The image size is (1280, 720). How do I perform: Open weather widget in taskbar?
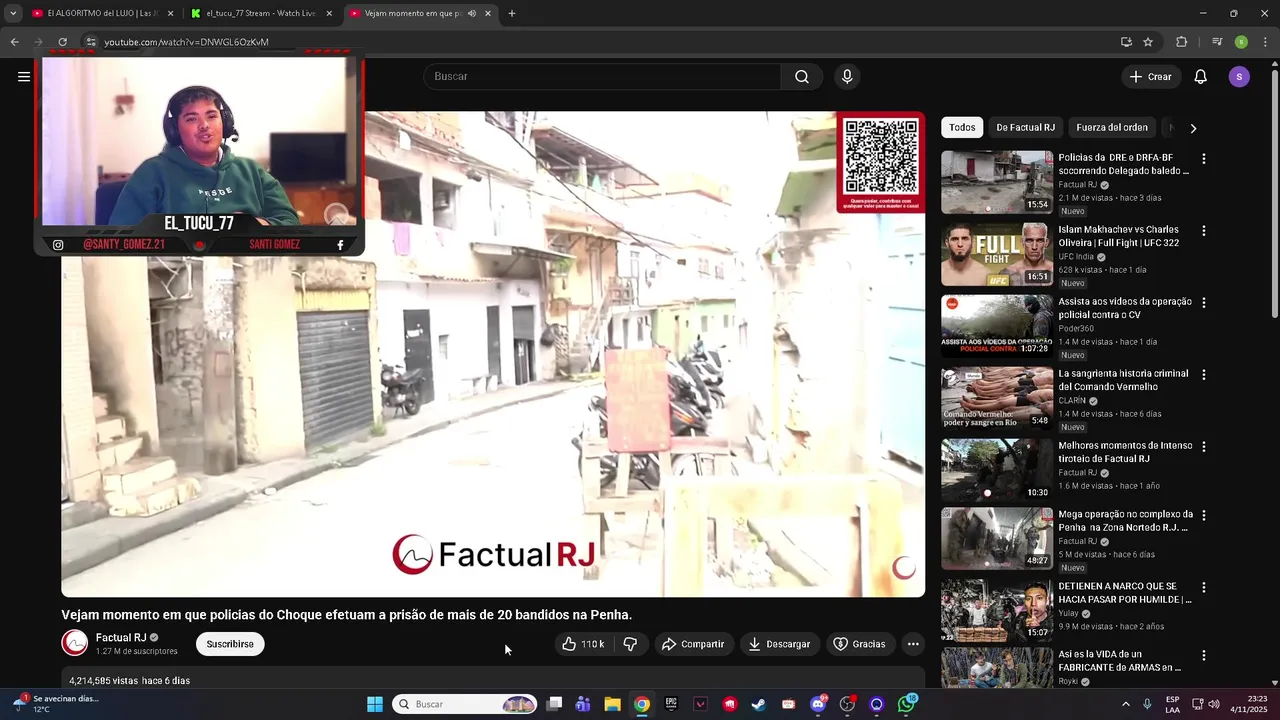[55, 704]
